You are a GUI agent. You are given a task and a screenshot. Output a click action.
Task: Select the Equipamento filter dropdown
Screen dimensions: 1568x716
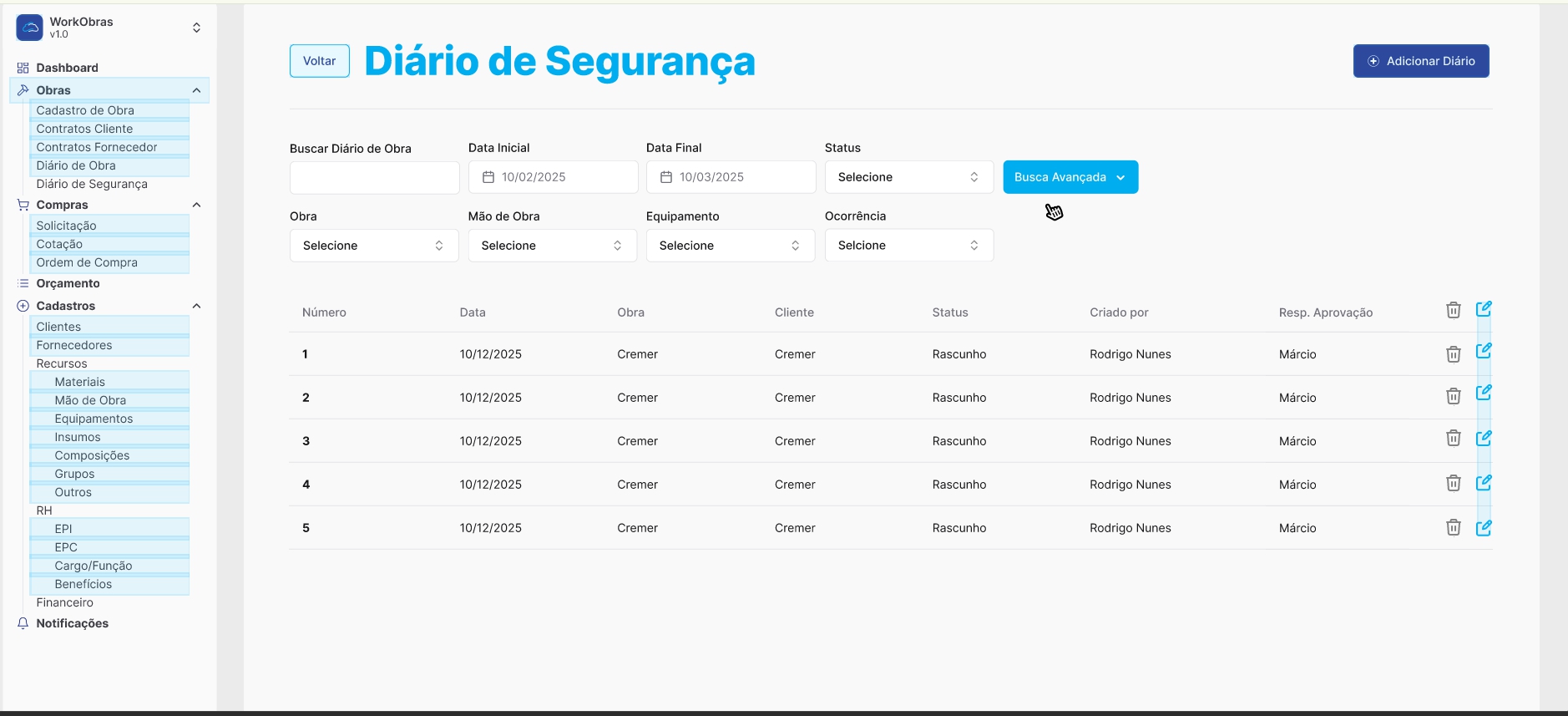click(x=730, y=246)
